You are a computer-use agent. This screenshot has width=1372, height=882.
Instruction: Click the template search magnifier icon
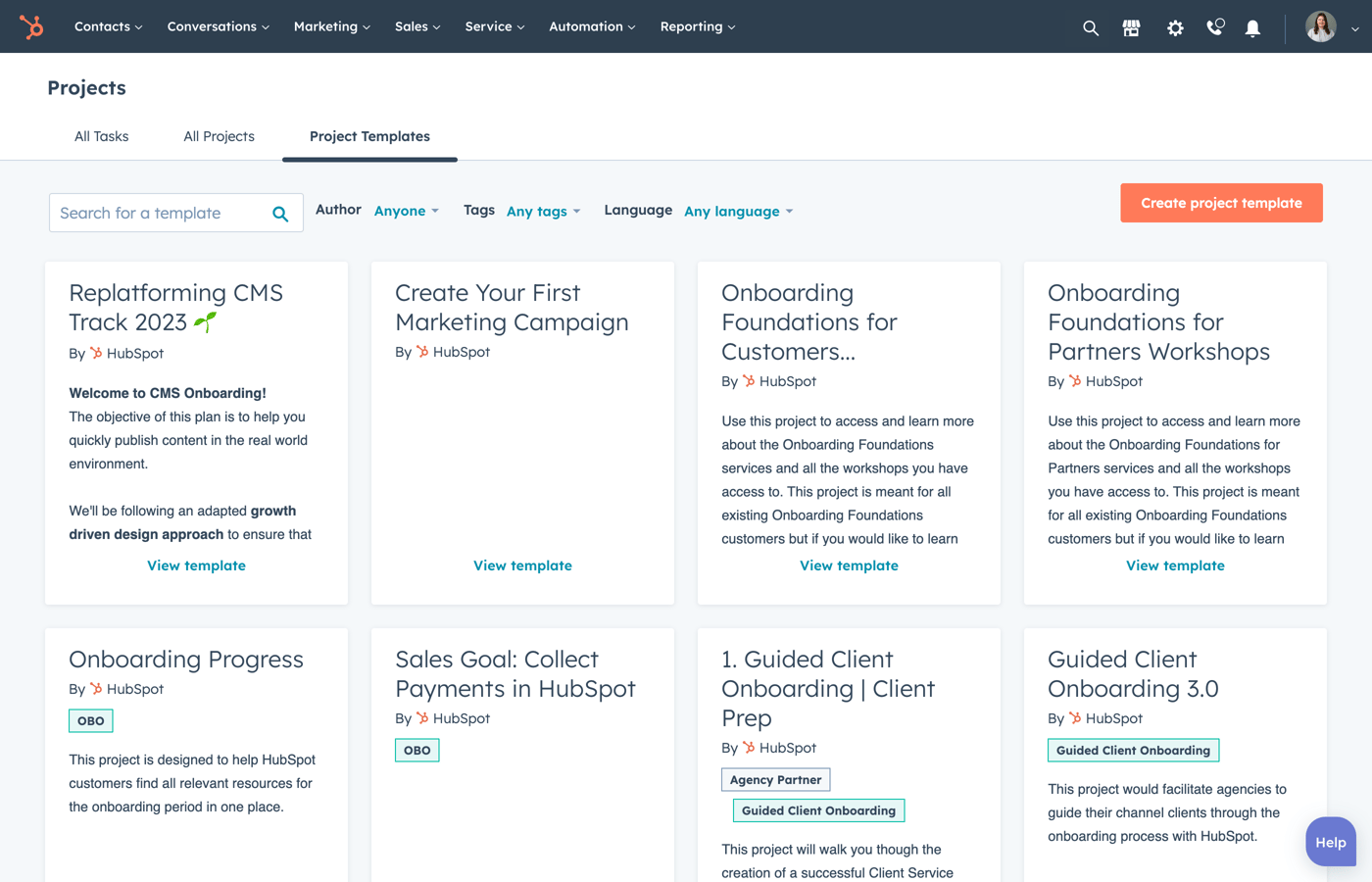pos(280,214)
